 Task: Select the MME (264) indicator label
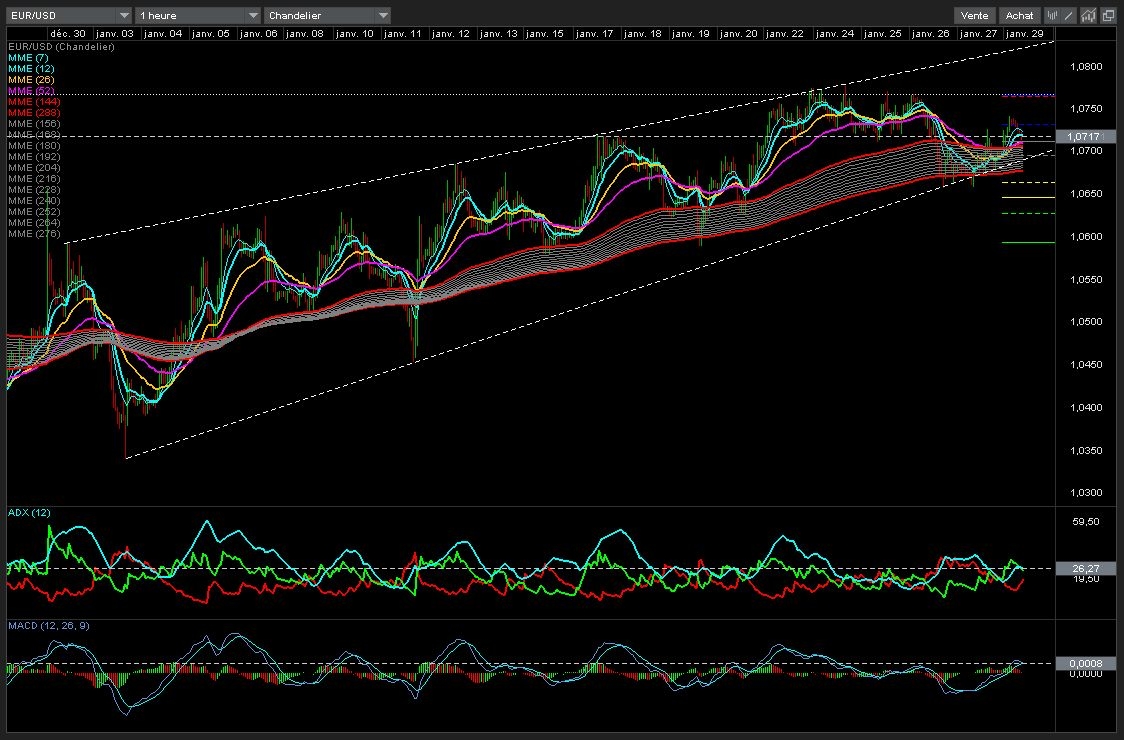click(34, 223)
